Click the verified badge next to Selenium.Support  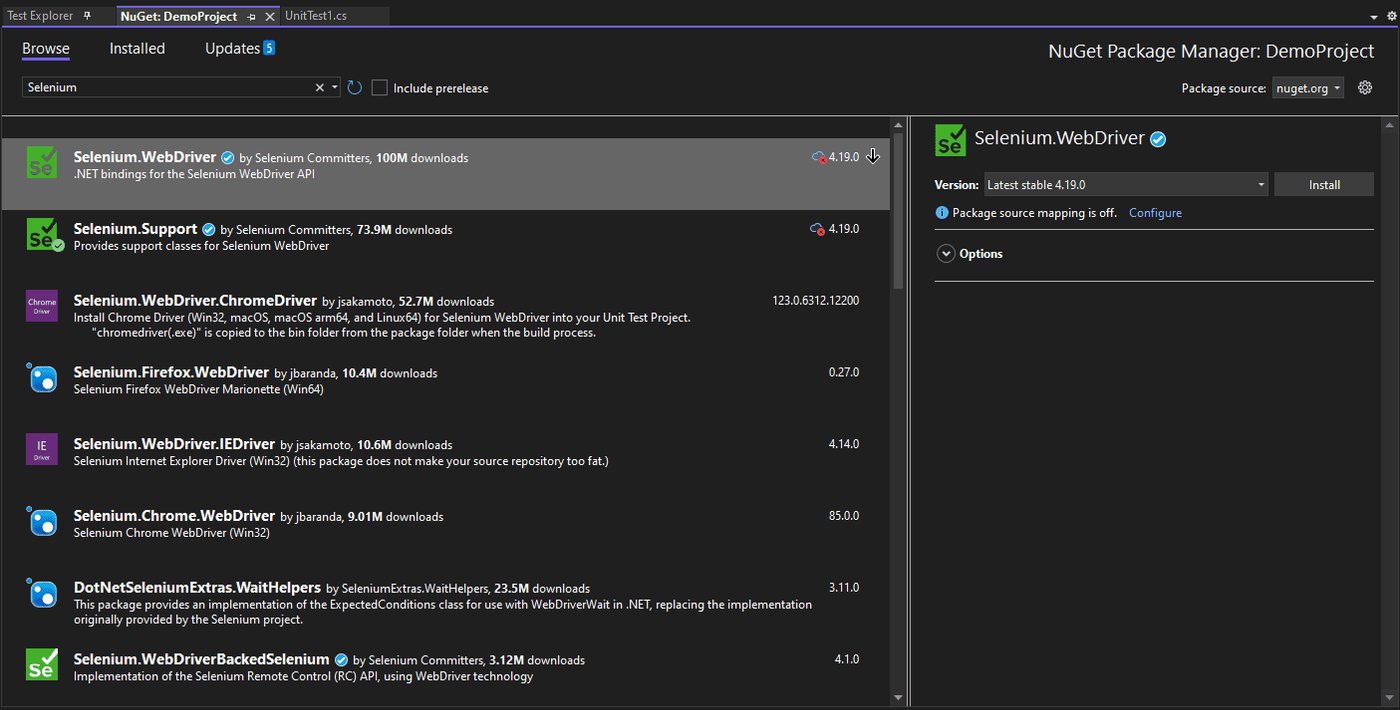(209, 230)
